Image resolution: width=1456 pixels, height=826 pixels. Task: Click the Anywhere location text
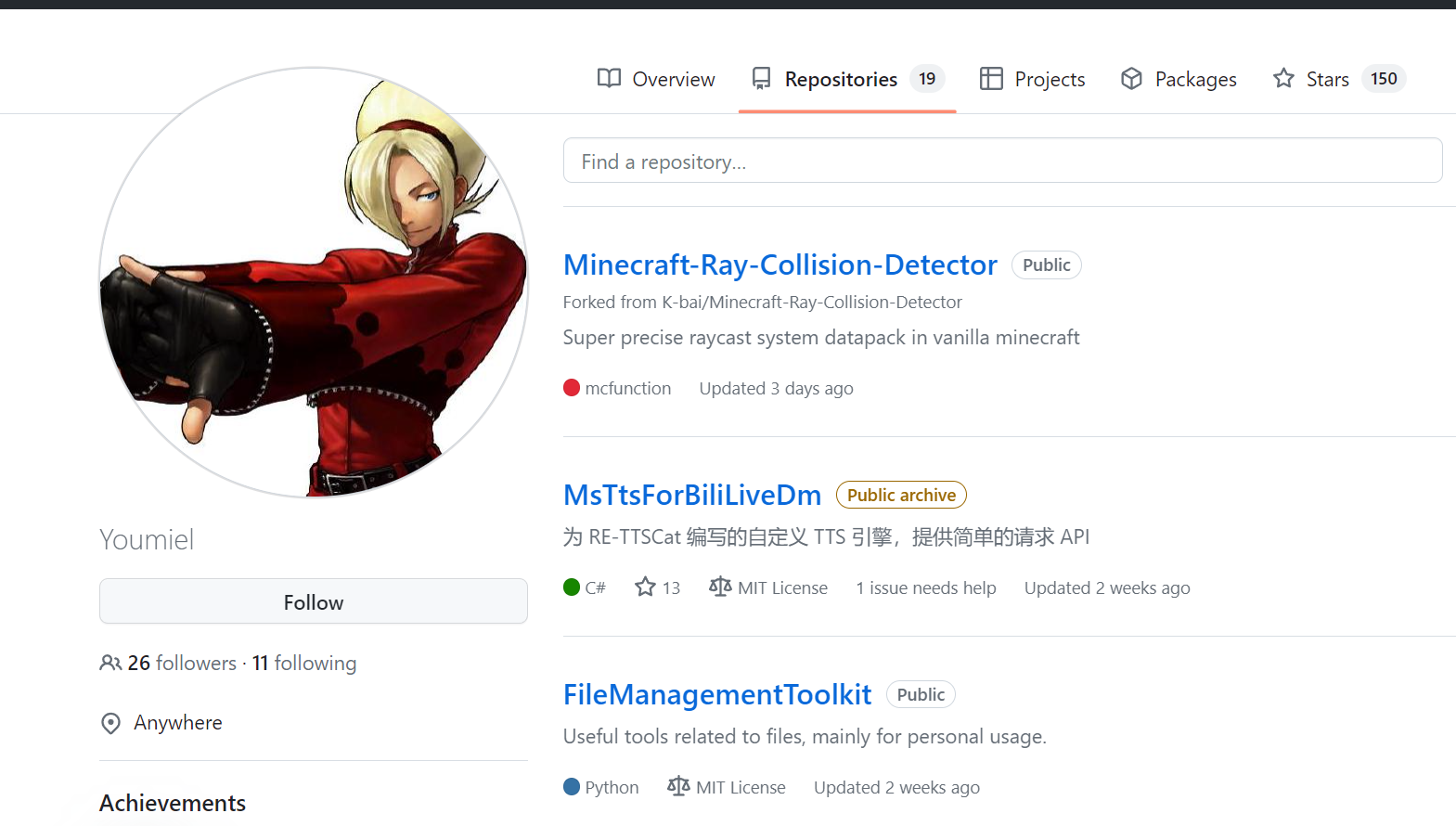pos(178,723)
